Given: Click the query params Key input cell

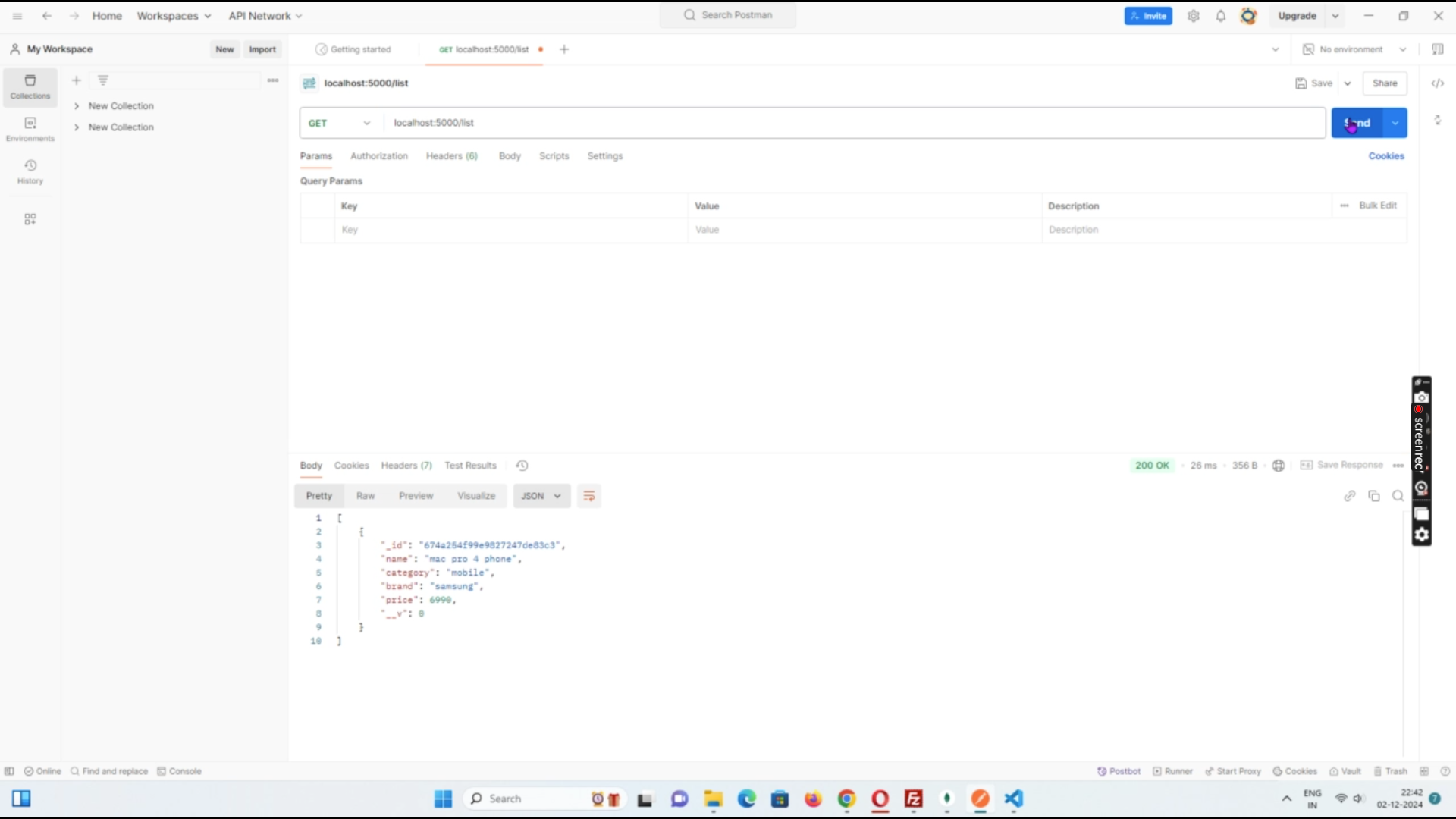Looking at the screenshot, I should pos(511,230).
